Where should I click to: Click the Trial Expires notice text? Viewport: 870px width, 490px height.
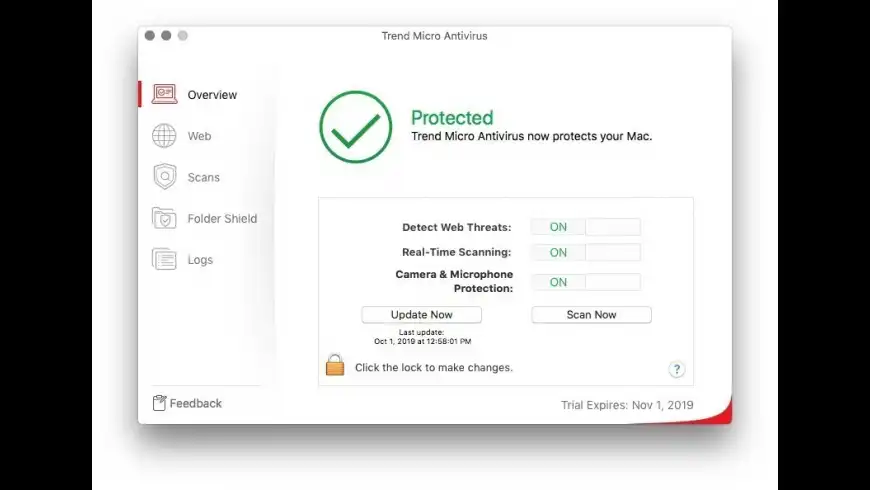pos(627,405)
